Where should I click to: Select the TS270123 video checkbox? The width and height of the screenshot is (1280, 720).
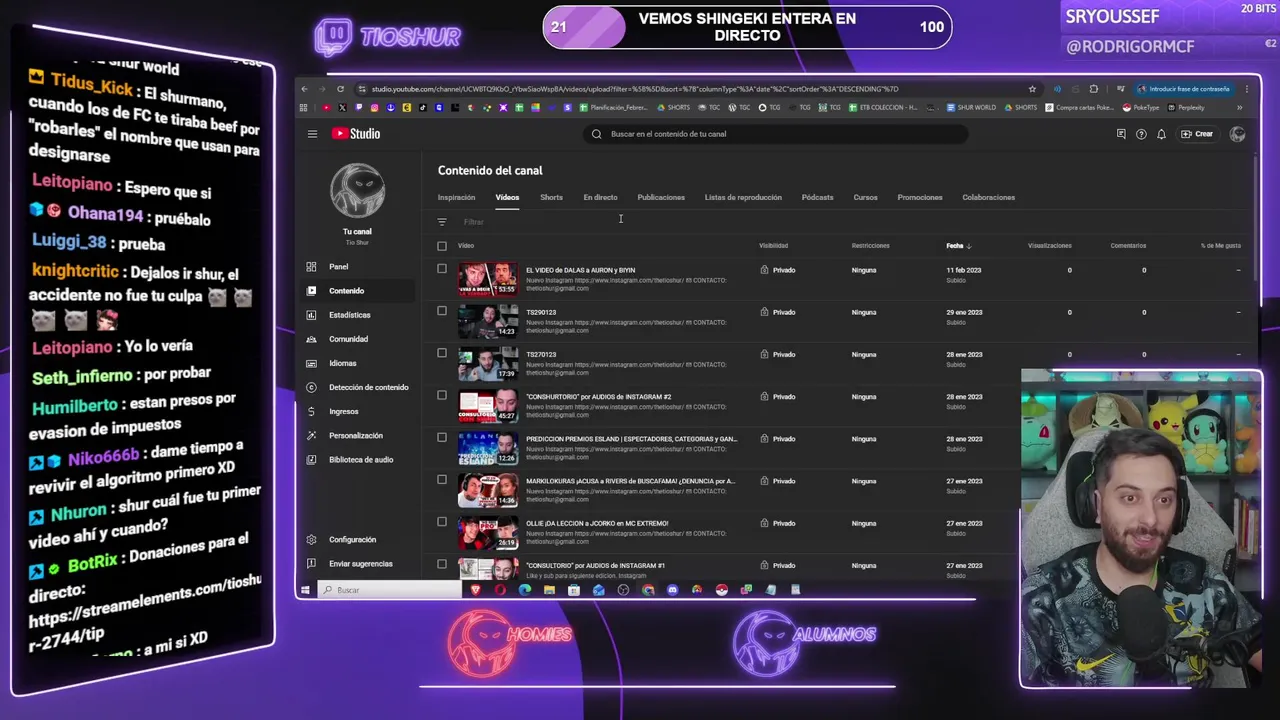click(x=442, y=352)
